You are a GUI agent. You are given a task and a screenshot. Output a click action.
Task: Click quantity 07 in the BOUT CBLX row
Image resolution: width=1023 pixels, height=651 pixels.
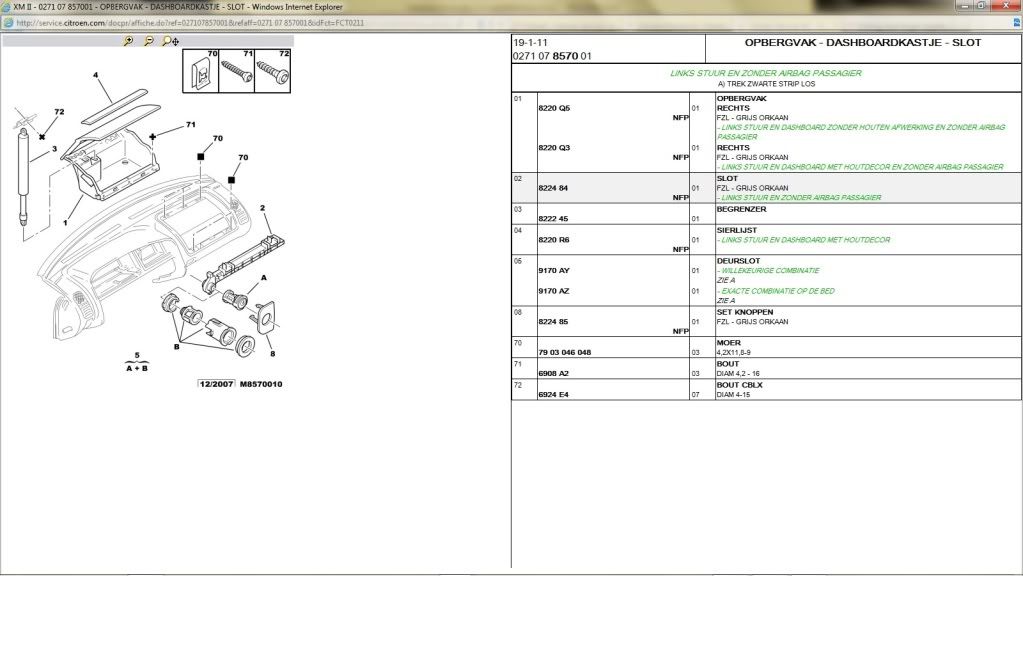pyautogui.click(x=695, y=395)
